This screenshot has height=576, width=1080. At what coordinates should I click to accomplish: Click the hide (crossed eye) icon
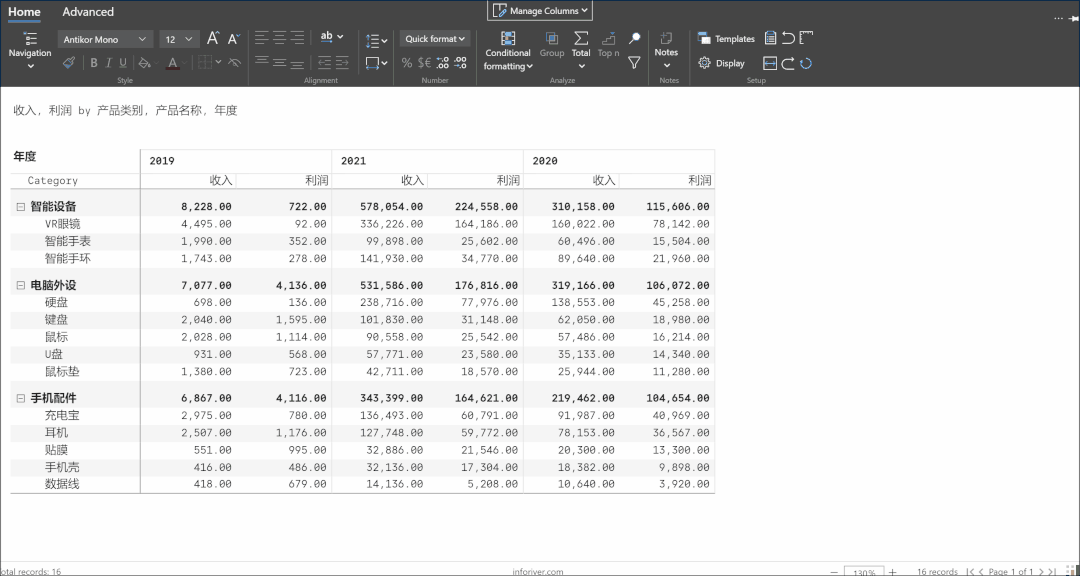coord(234,63)
